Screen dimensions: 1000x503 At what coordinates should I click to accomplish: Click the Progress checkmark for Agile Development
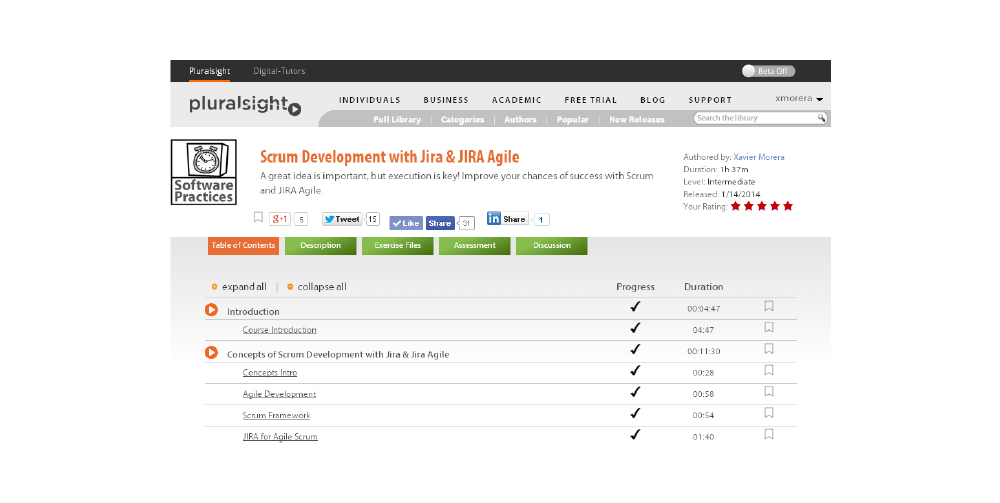coord(635,391)
